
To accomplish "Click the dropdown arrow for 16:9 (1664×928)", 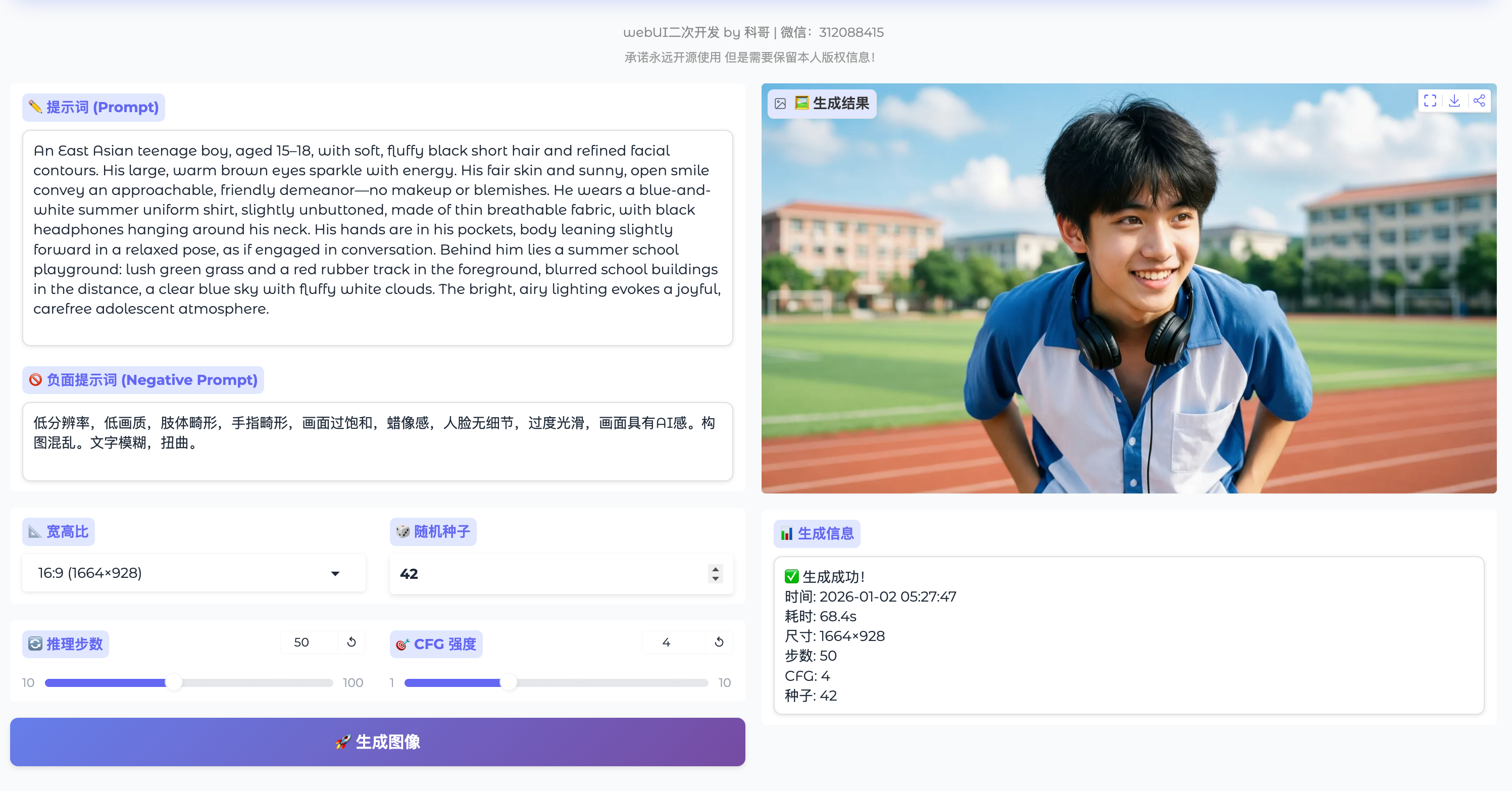I will point(335,574).
